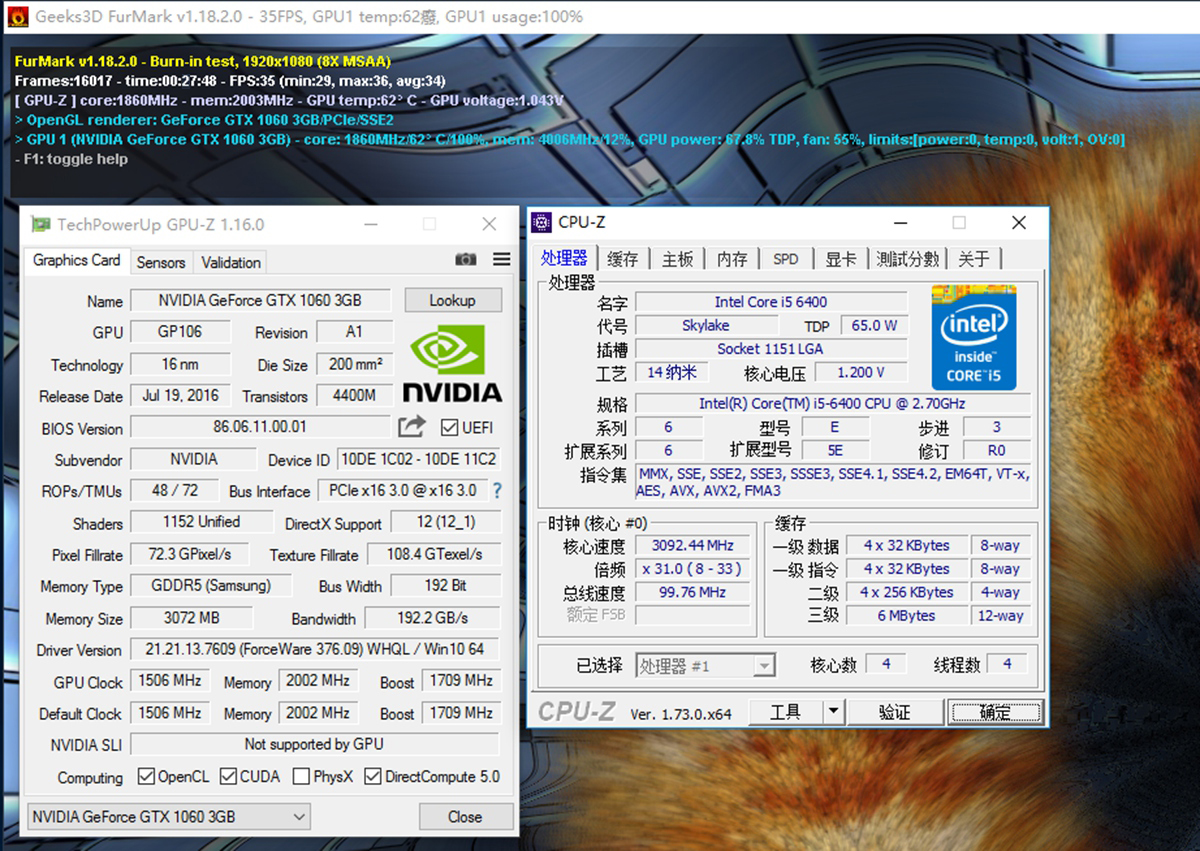Switch to the Sensors tab in GPU-Z
Image resolution: width=1200 pixels, height=851 pixels.
pos(160,261)
